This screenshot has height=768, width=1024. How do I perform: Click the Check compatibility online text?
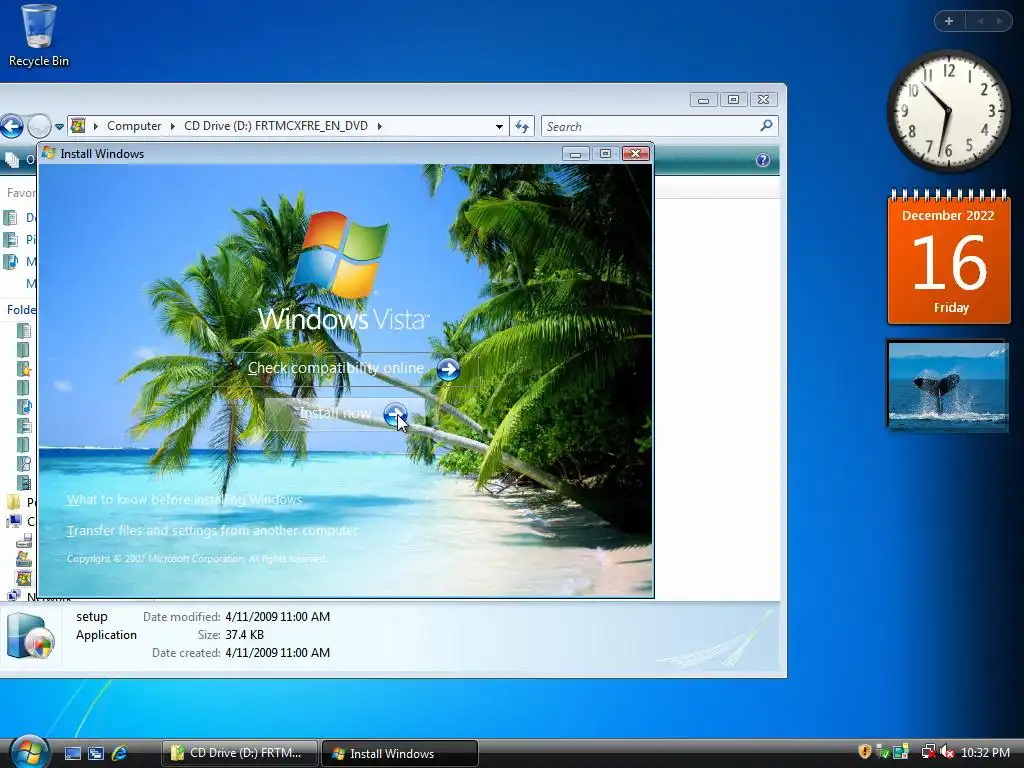(x=336, y=368)
